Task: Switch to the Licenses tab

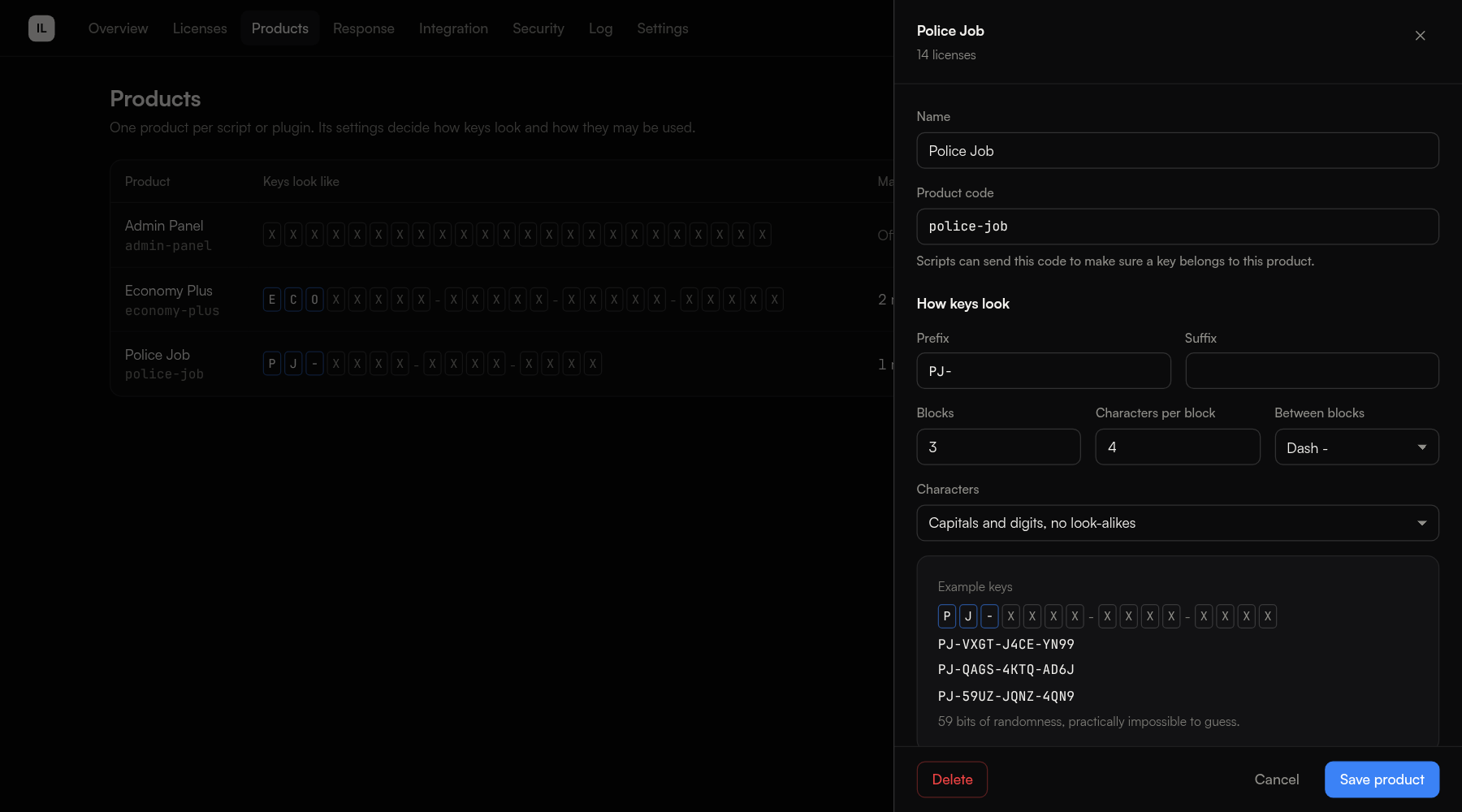Action: click(x=200, y=28)
